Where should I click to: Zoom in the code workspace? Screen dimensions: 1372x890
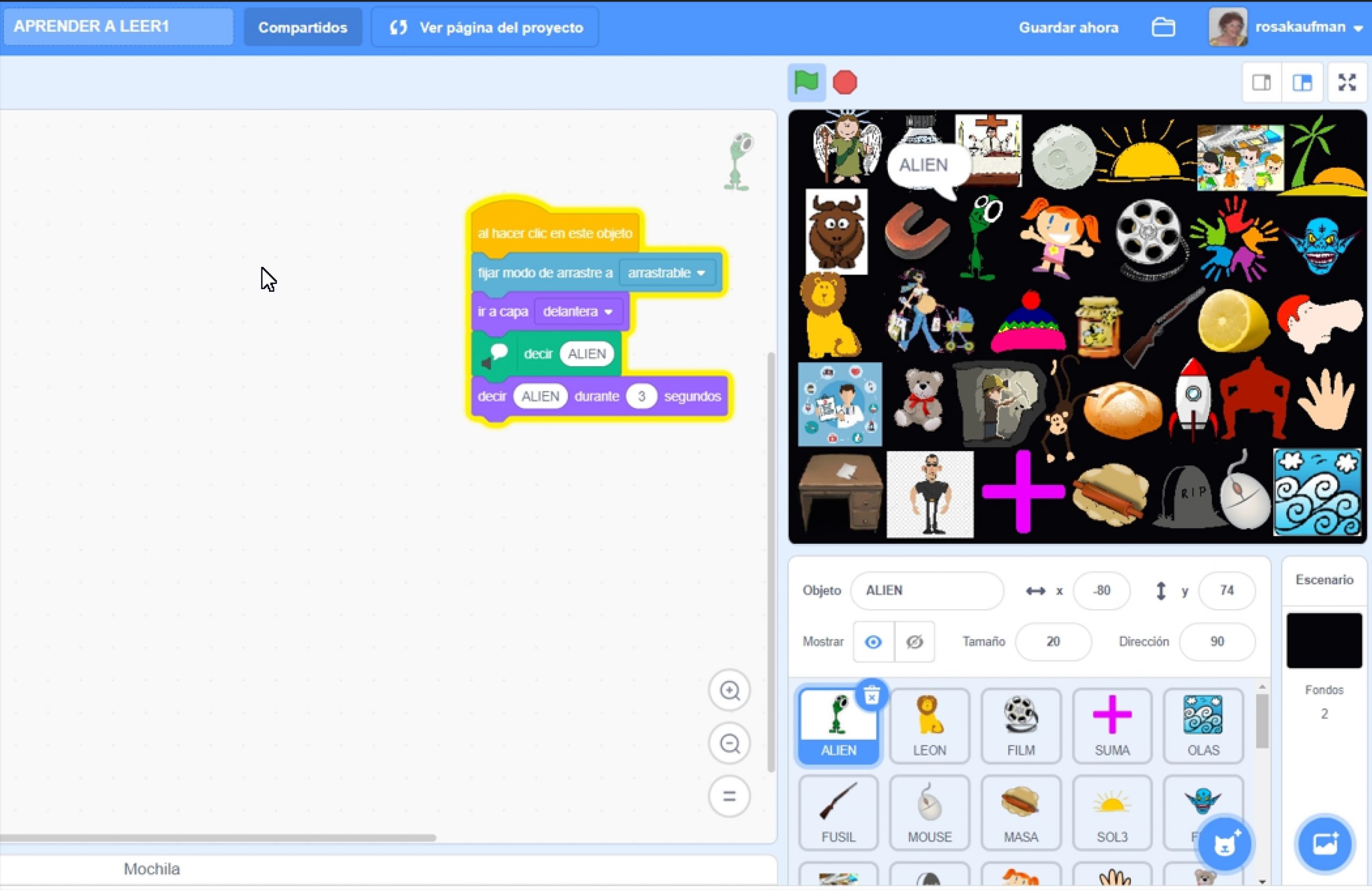click(x=729, y=691)
